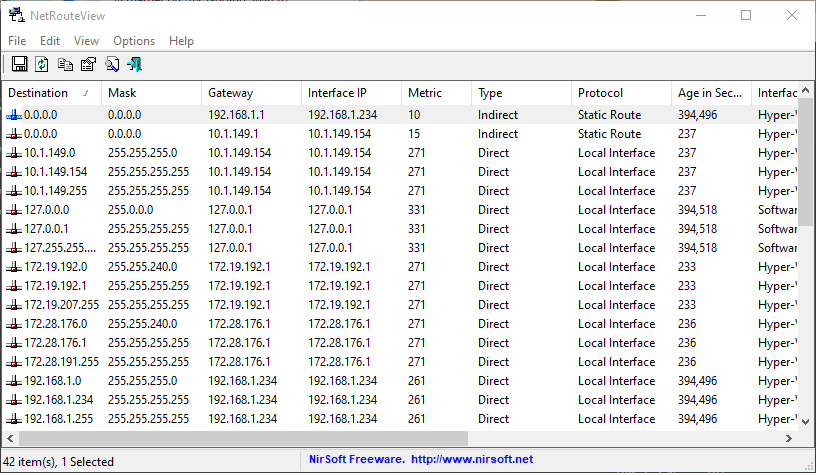Sort by the Metric column header

435,93
